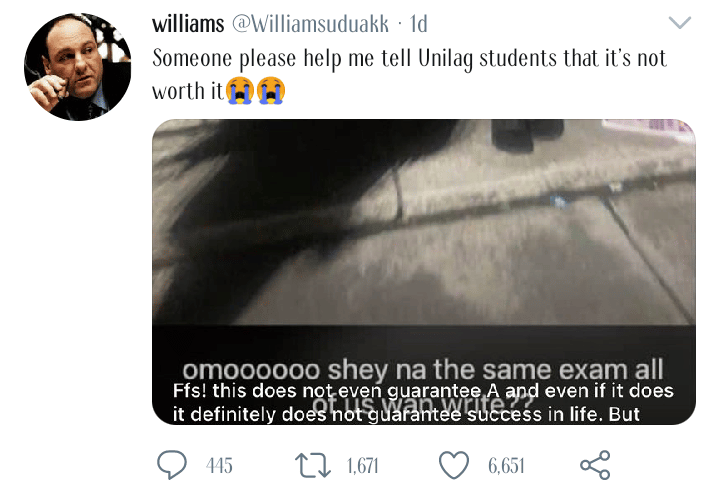Retweet this post using the arrows icon
This screenshot has width=720, height=496.
click(313, 465)
